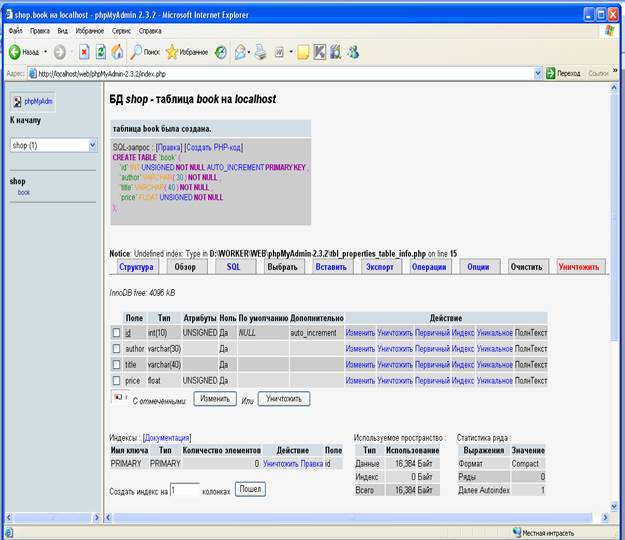Switch to the Операции tab

(x=429, y=267)
